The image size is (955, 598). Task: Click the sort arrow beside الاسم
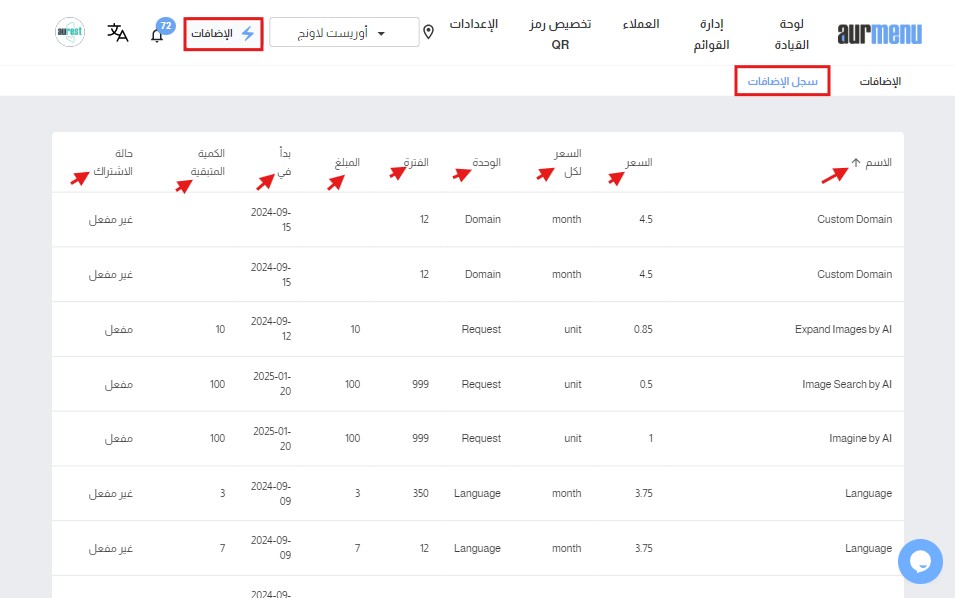pos(856,163)
